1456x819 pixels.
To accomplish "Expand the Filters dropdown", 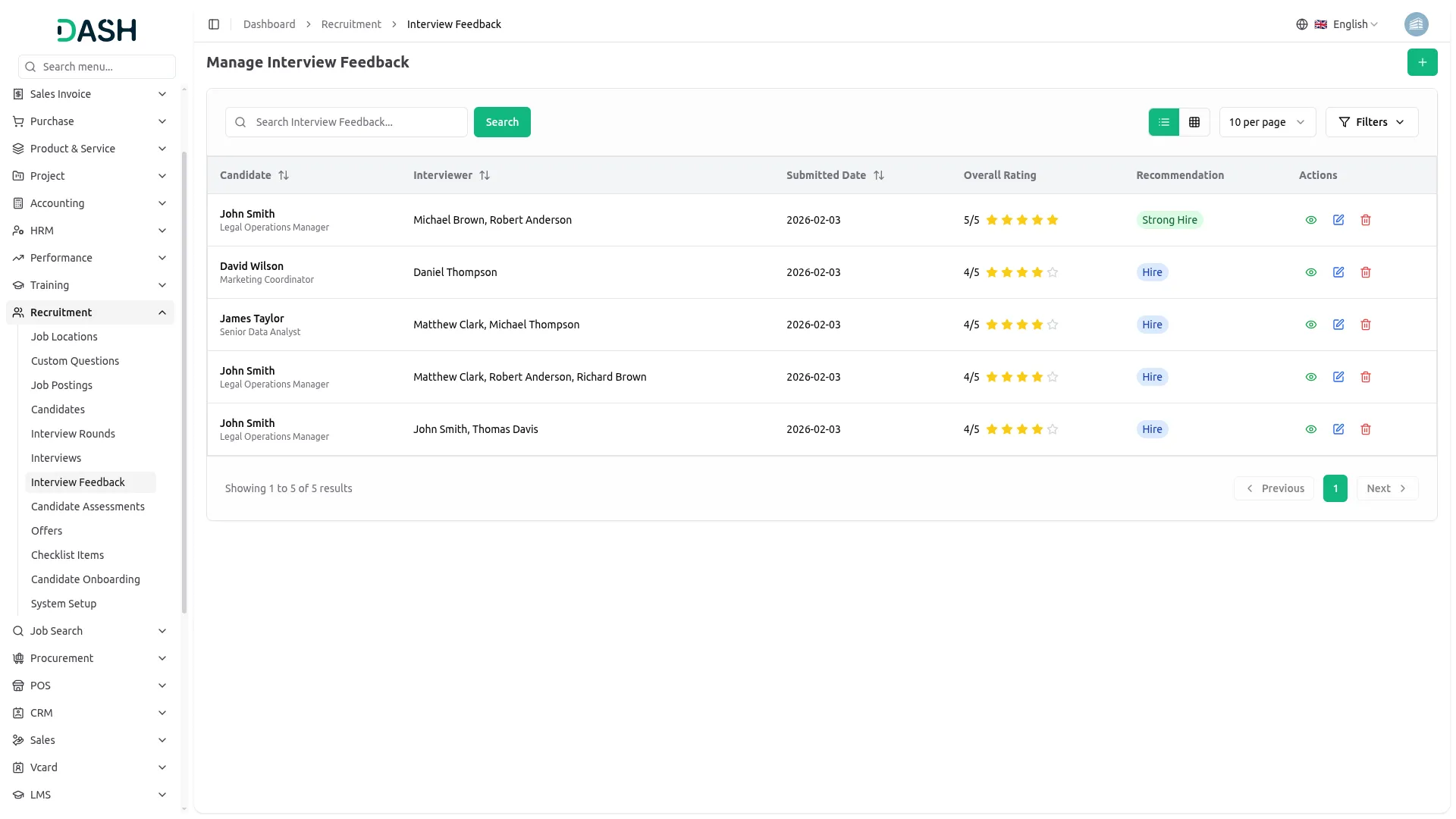I will coord(1371,122).
